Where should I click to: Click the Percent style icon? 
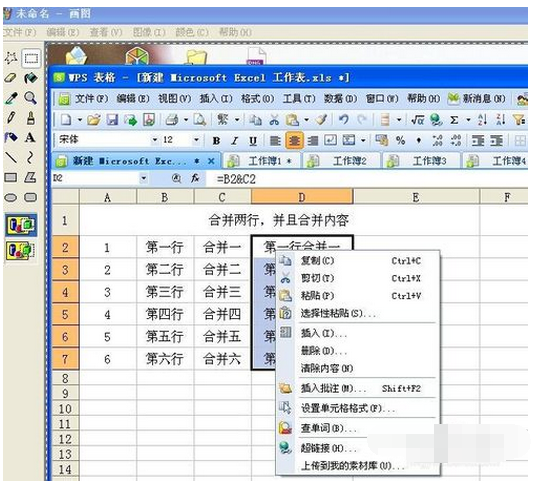point(400,140)
